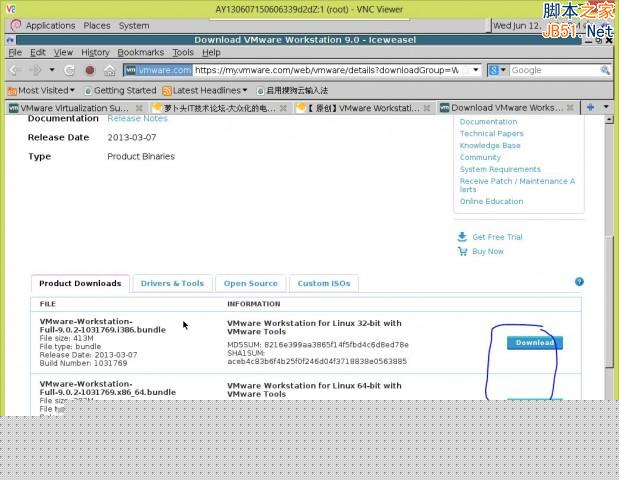This screenshot has width=619, height=480.
Task: Expand the Most Visited bookmarks folder
Action: pyautogui.click(x=41, y=90)
